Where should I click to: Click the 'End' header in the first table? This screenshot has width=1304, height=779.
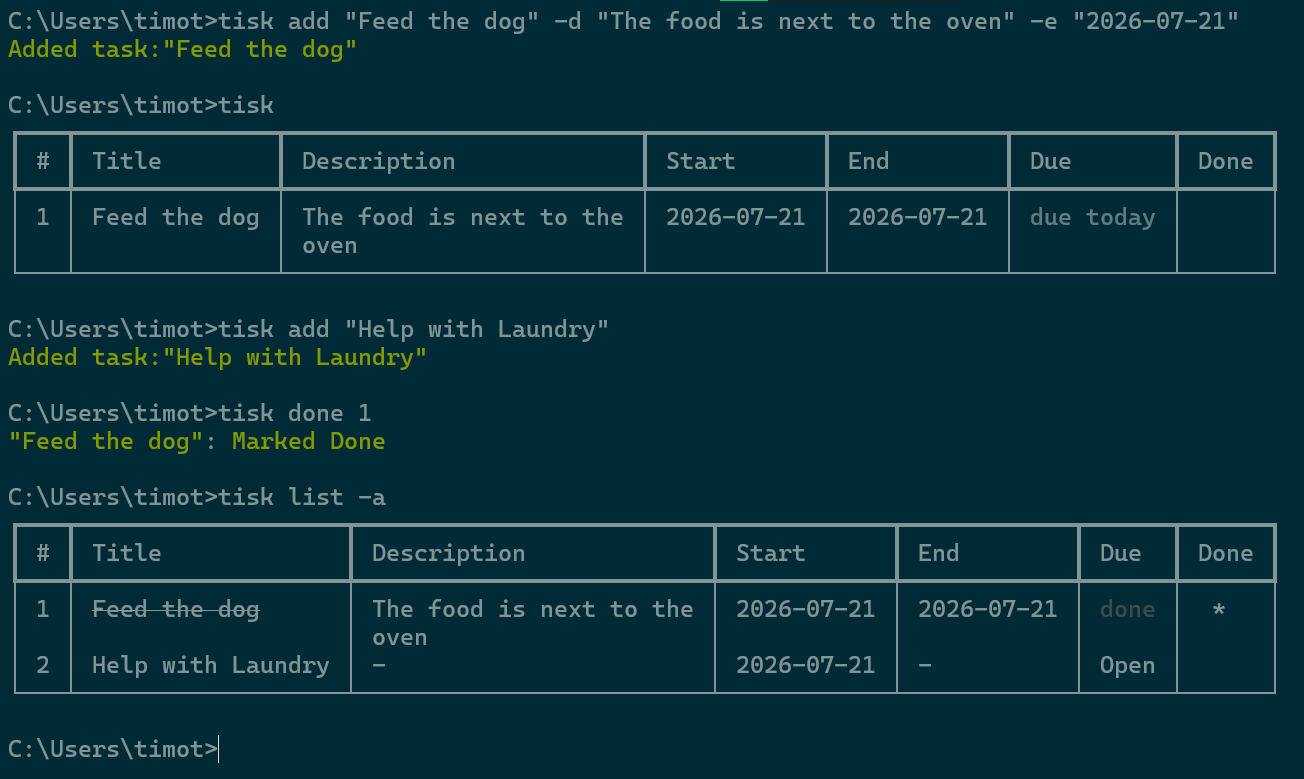868,161
